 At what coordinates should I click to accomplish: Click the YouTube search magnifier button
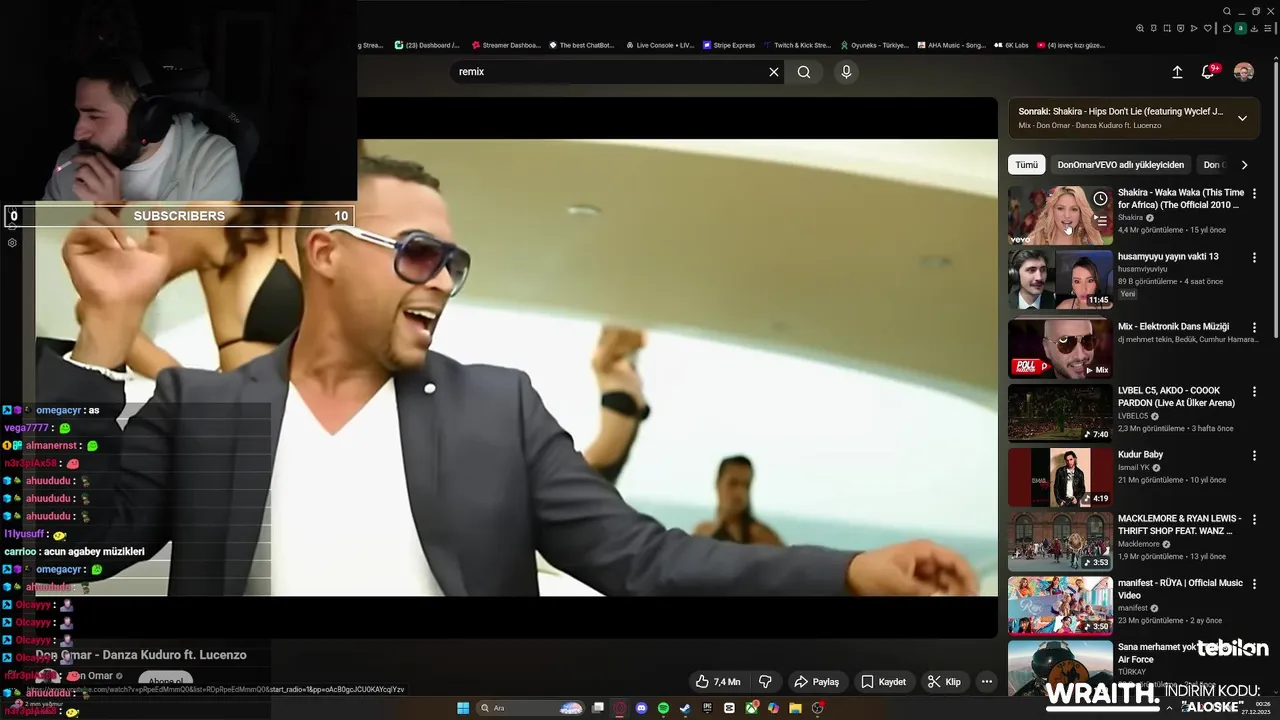click(804, 72)
